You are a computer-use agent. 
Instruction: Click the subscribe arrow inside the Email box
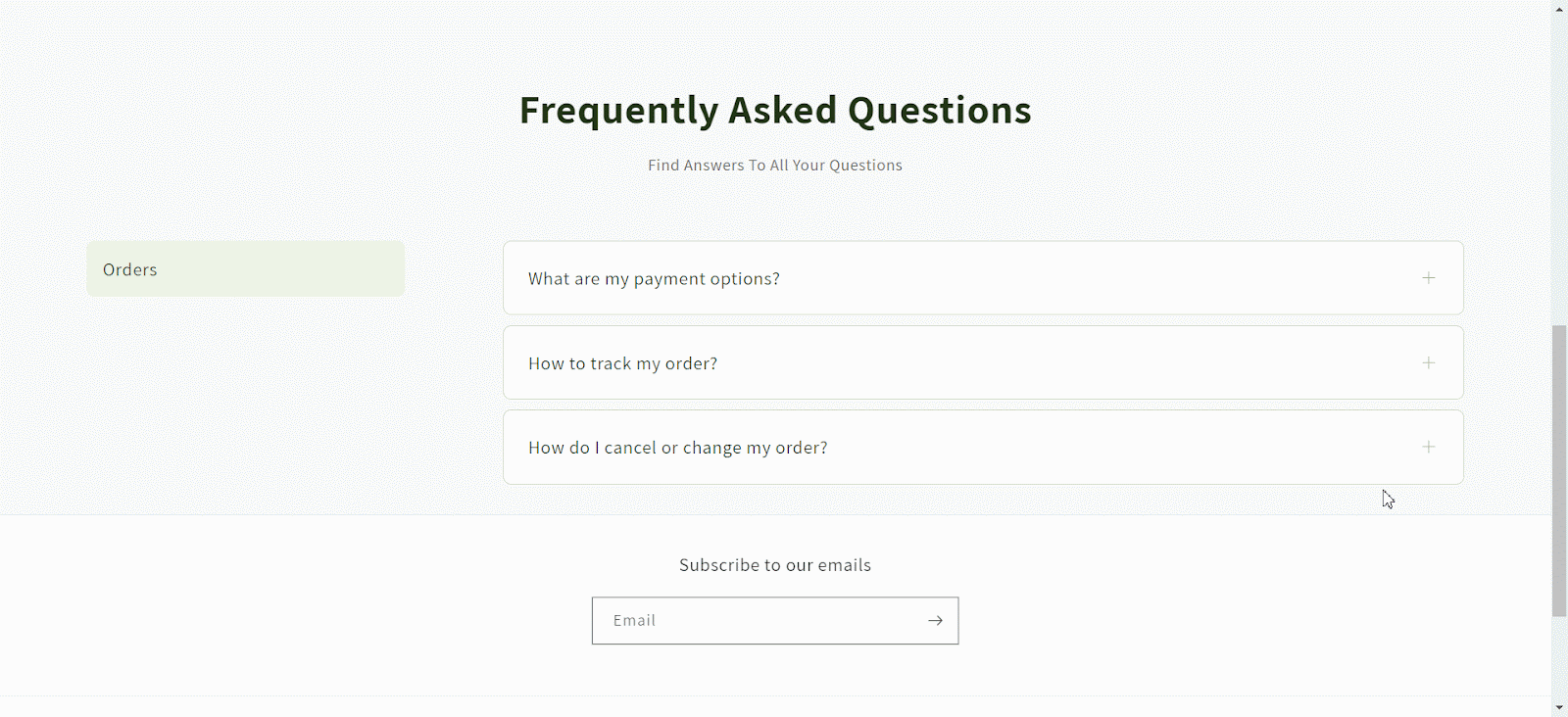(935, 620)
